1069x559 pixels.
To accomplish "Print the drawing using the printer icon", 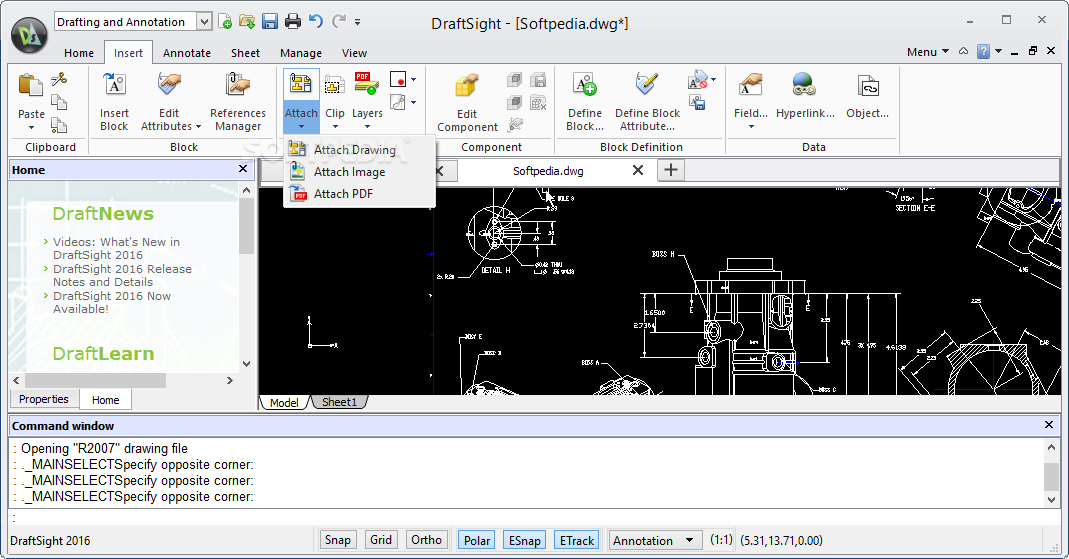I will pos(292,22).
